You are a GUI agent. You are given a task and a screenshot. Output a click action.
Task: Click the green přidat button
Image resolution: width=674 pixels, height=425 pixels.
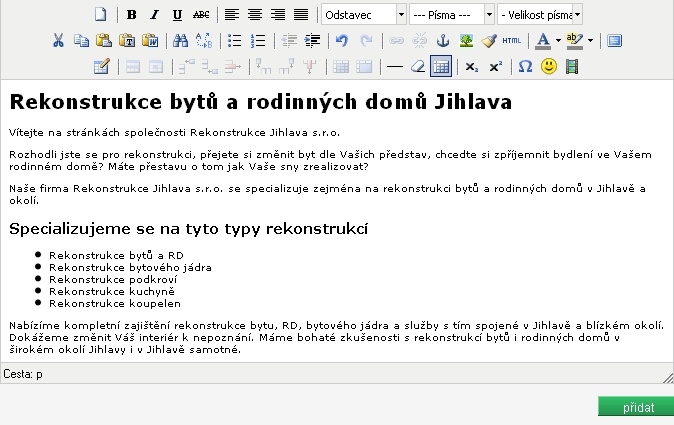(635, 407)
